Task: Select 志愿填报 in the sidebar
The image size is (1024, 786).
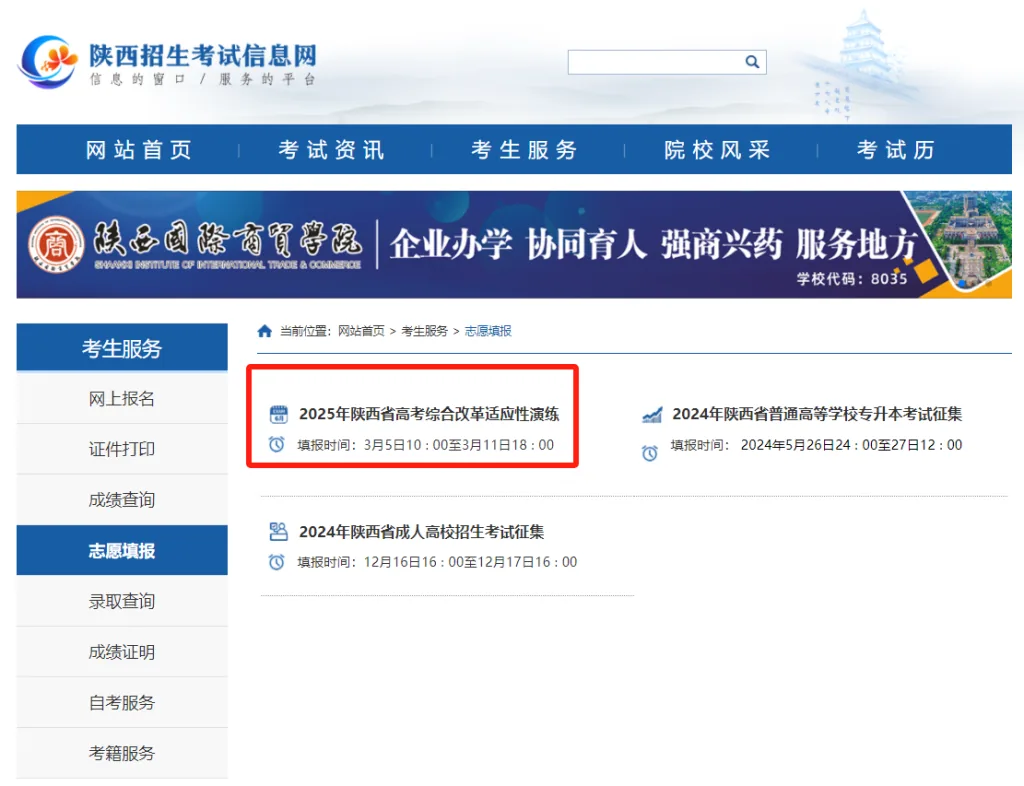Action: click(x=122, y=550)
